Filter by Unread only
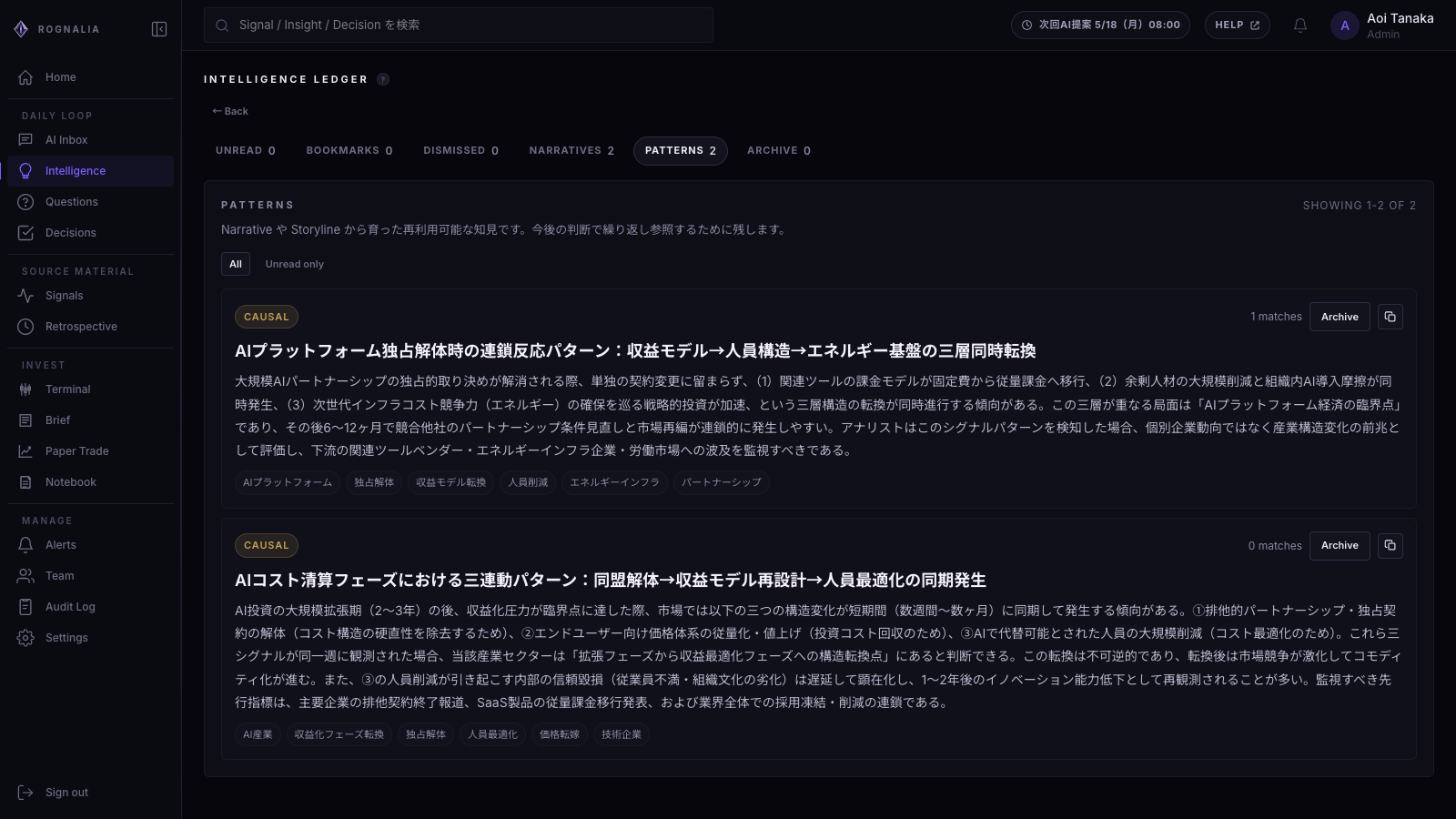The height and width of the screenshot is (819, 1456). 295,264
